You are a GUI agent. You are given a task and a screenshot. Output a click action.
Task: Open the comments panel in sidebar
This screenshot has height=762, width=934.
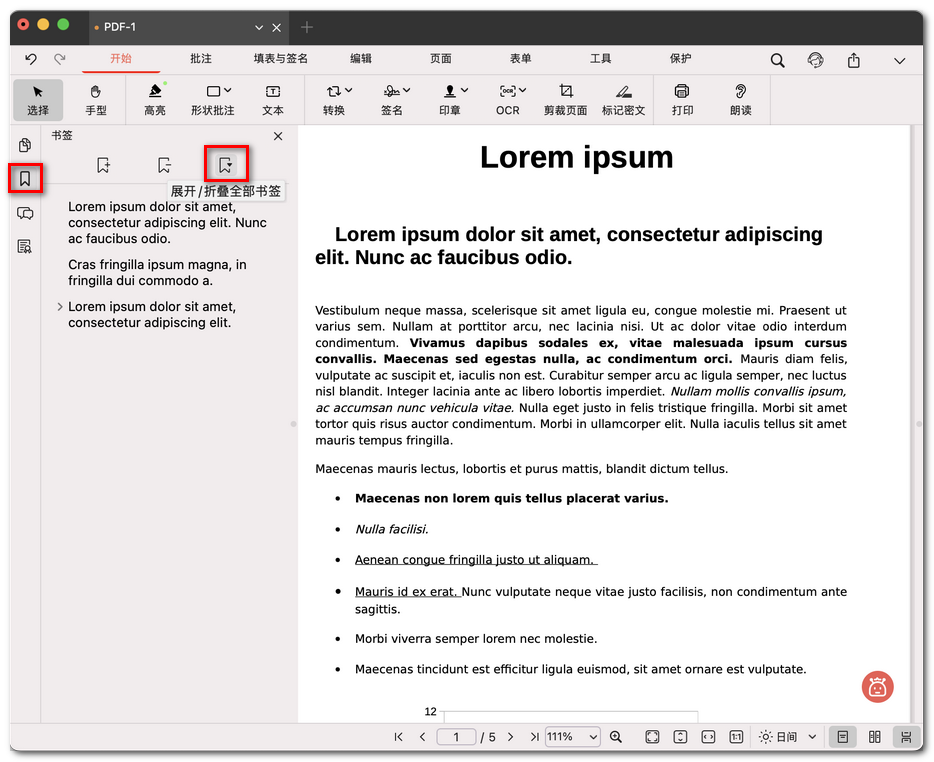[25, 213]
